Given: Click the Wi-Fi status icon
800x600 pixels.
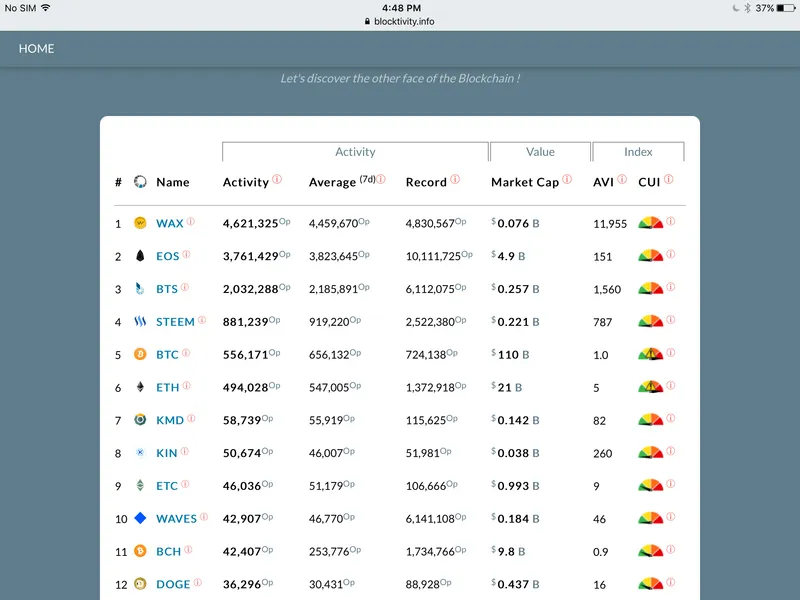Looking at the screenshot, I should pos(45,8).
